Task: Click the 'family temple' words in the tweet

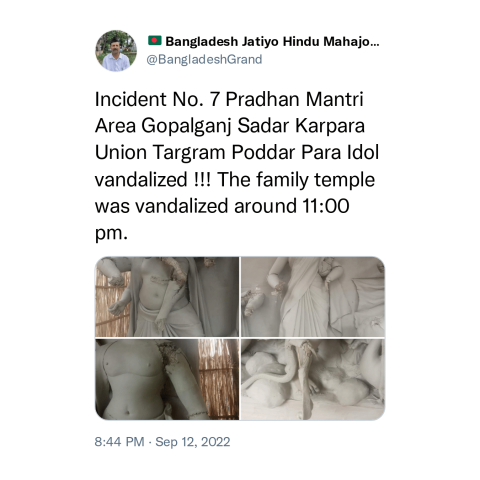Action: (316, 180)
